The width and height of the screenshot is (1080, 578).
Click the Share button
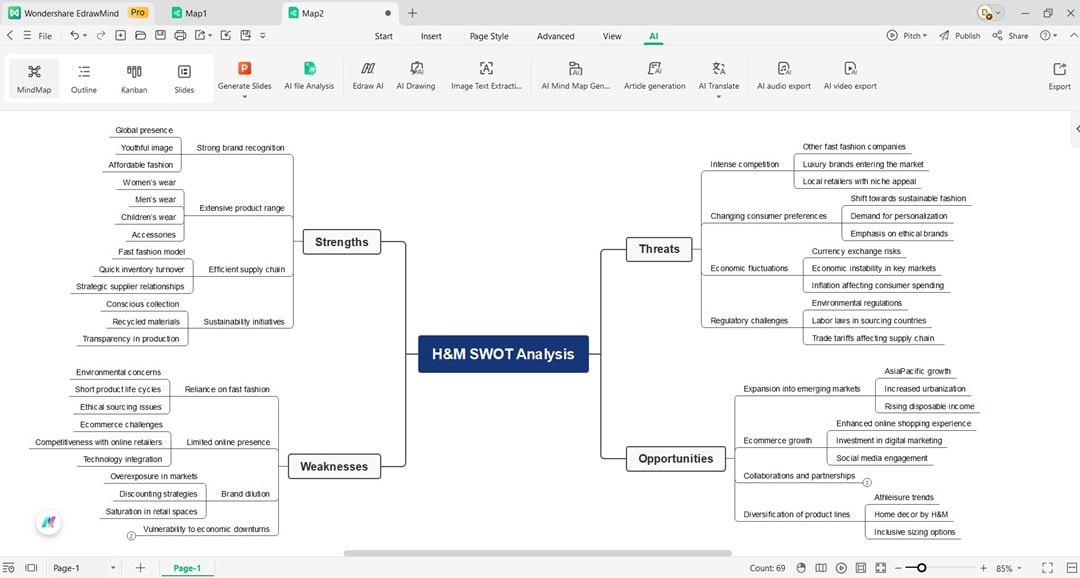click(1010, 36)
